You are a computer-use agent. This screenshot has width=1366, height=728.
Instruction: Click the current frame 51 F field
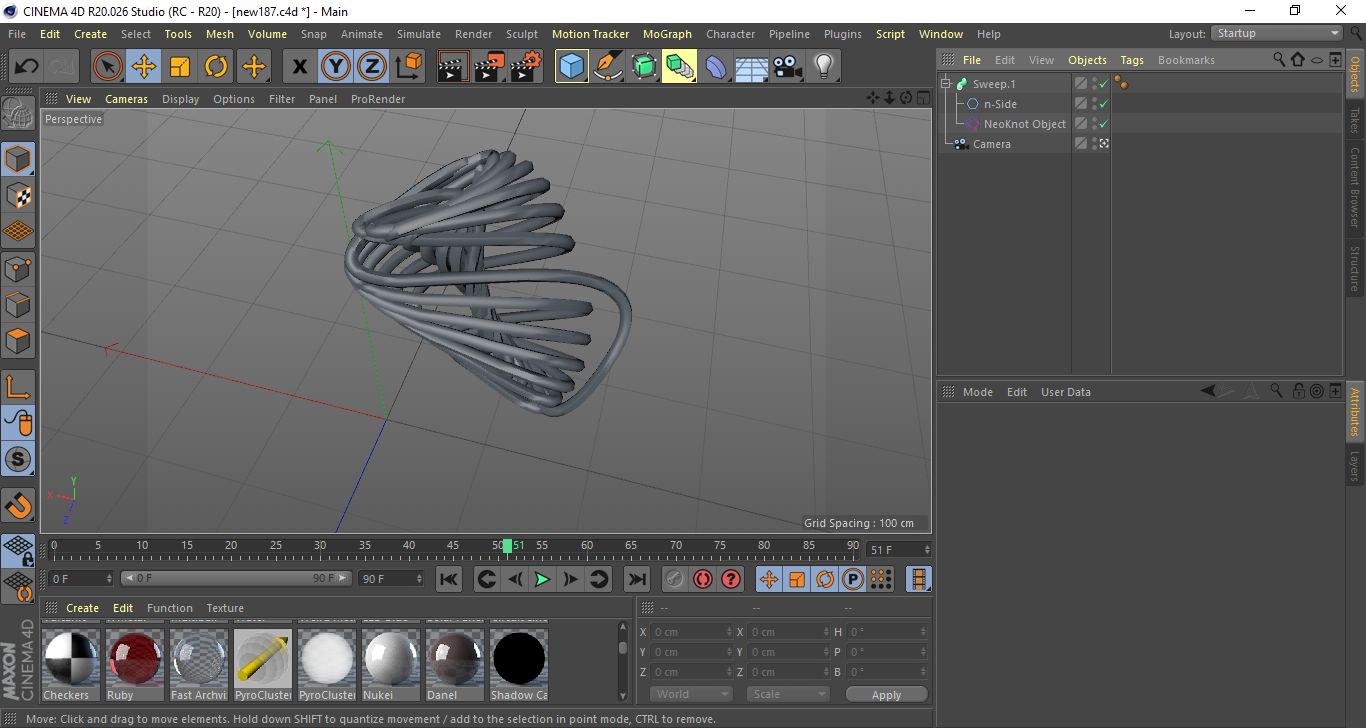click(899, 550)
